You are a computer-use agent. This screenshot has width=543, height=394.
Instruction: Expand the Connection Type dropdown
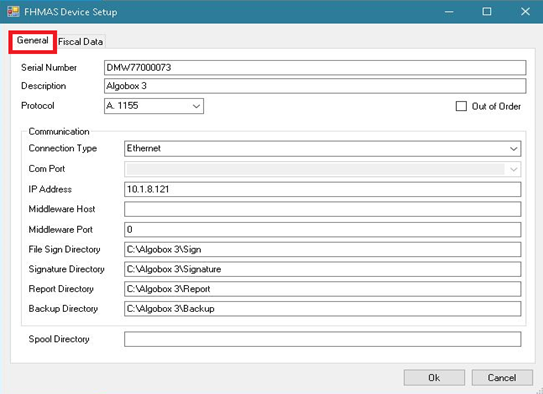click(322, 149)
